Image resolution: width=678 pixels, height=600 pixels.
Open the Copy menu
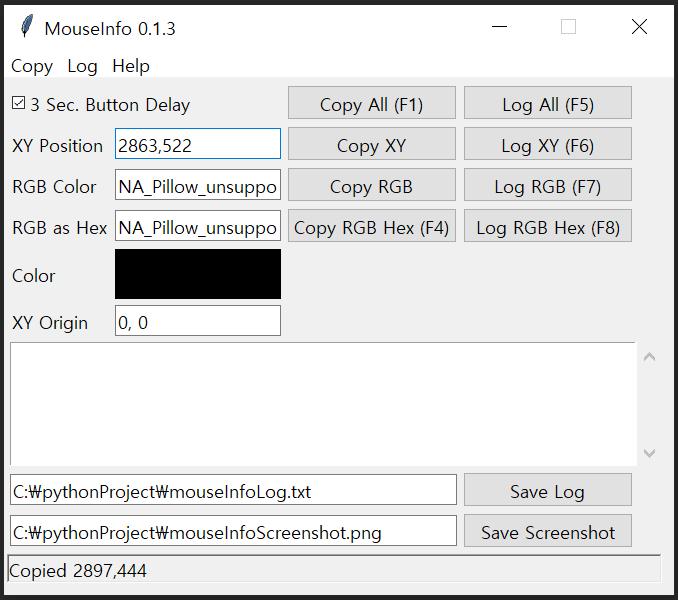[32, 66]
